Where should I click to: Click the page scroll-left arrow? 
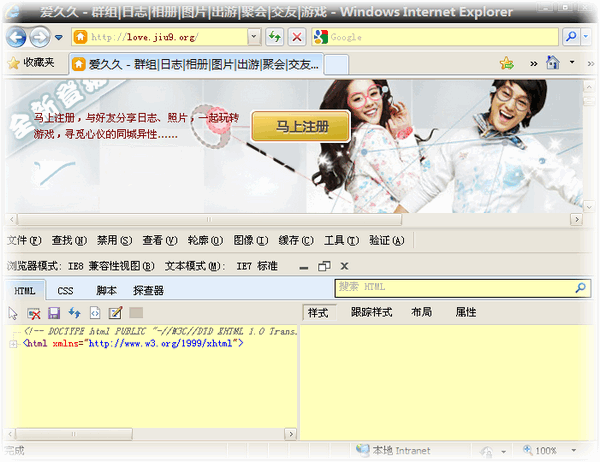pos(12,219)
